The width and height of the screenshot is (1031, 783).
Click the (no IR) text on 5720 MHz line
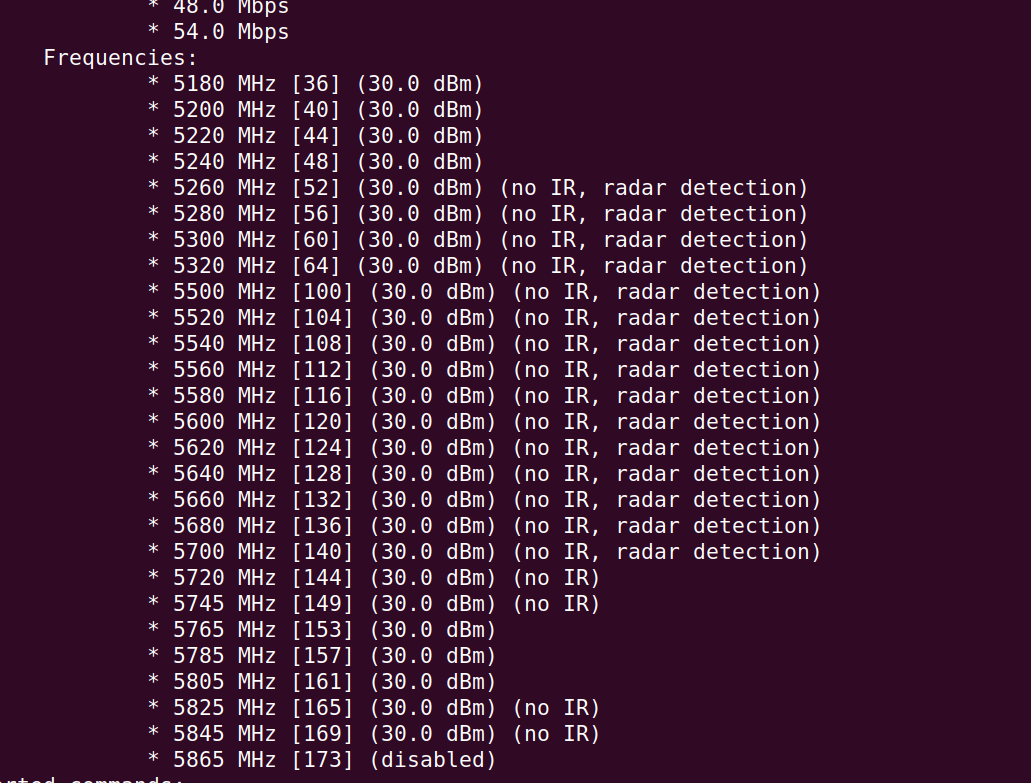point(556,578)
